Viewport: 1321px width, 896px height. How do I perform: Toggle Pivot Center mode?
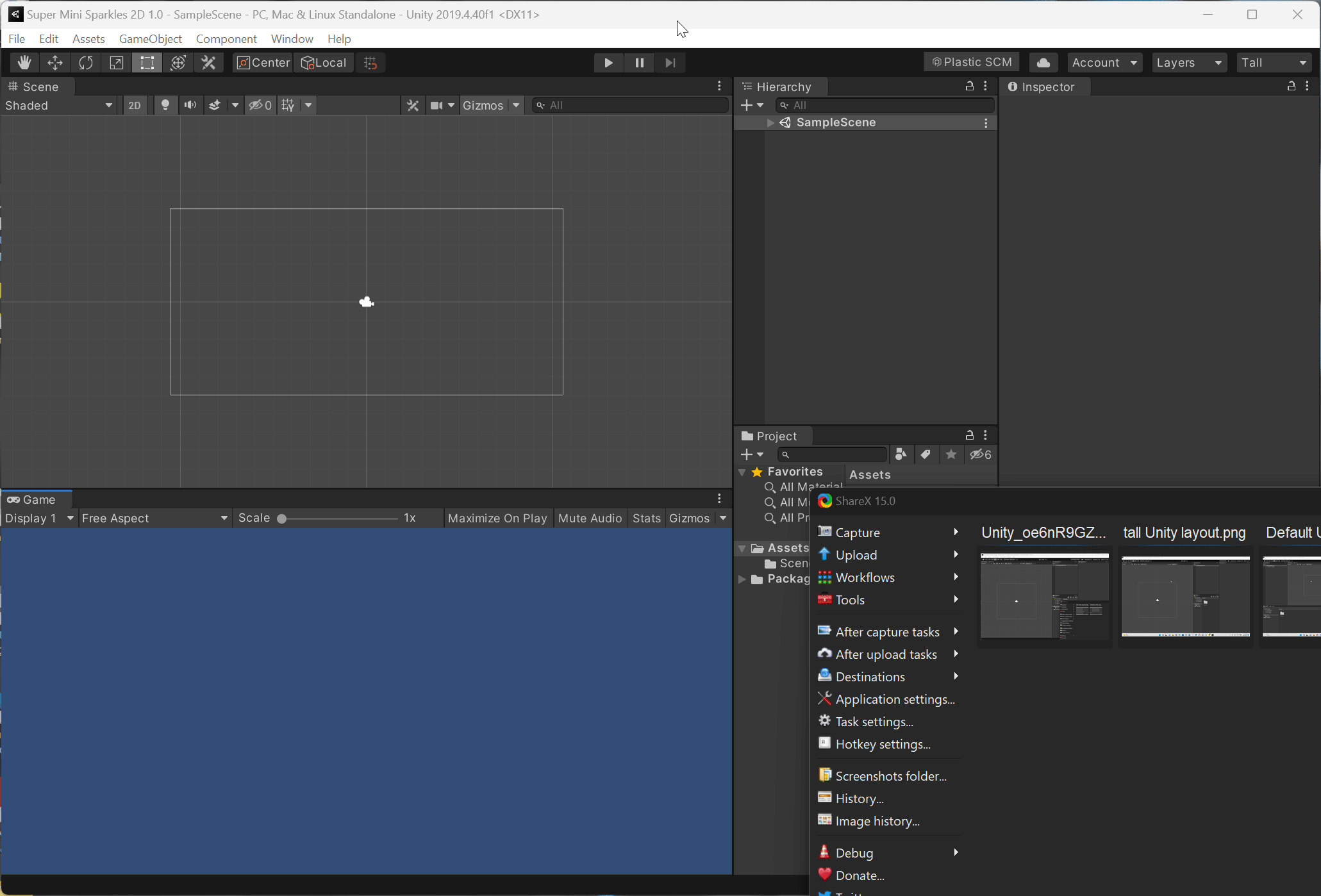pyautogui.click(x=263, y=62)
